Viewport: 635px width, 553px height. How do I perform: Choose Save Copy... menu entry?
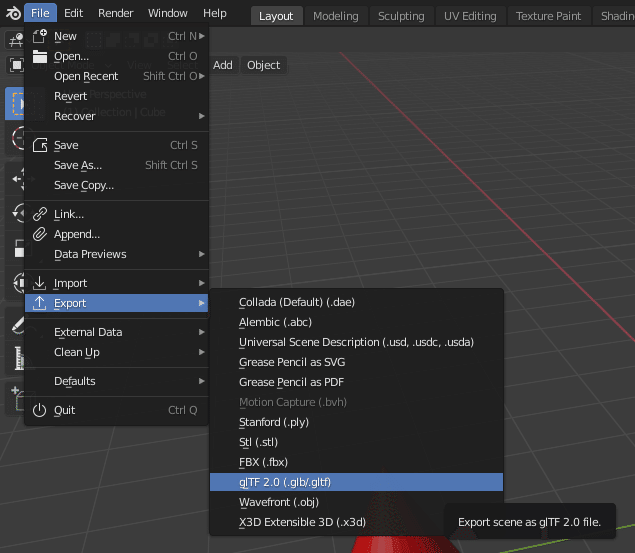pos(117,185)
